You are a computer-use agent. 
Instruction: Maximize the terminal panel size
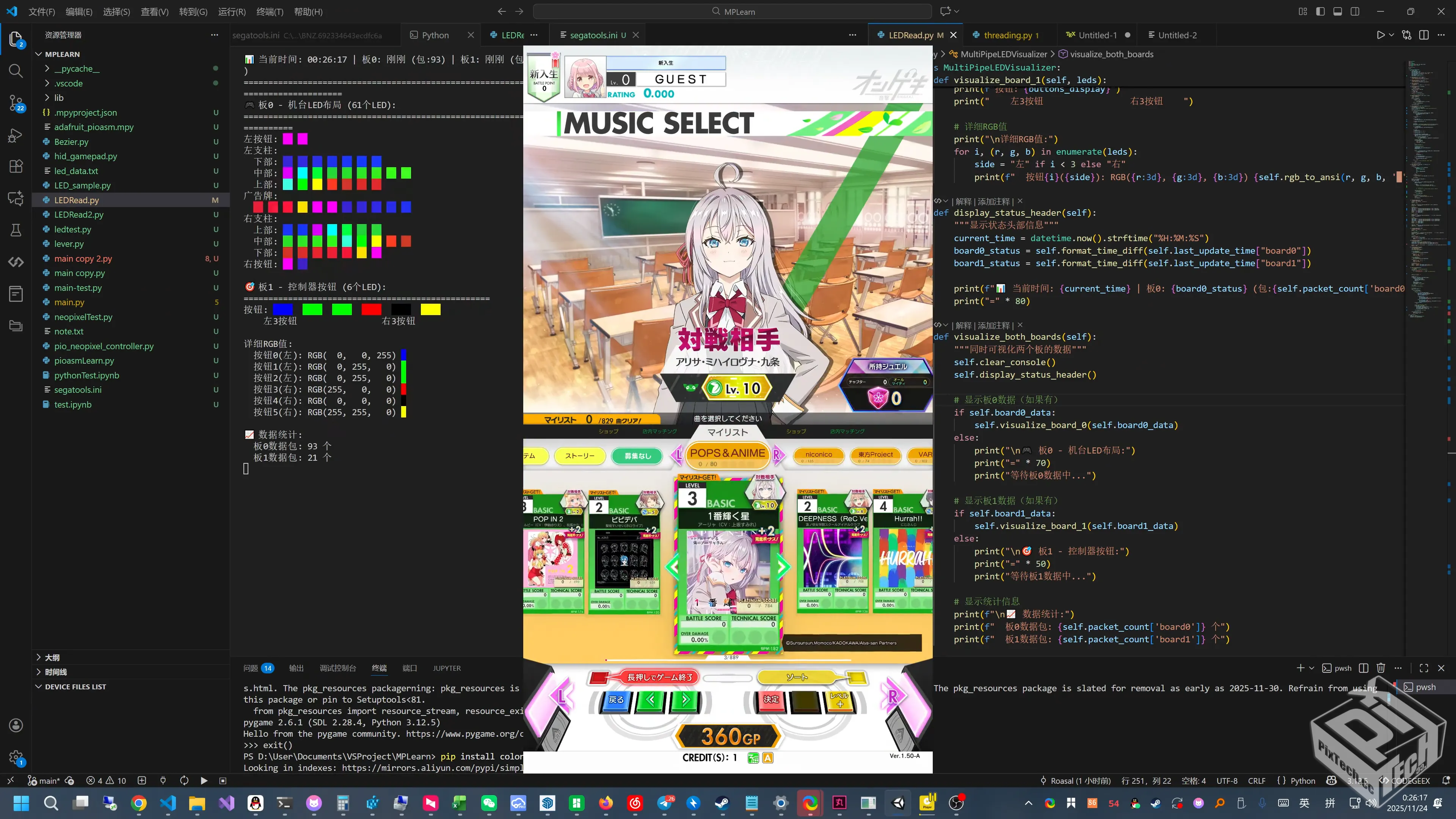[x=1424, y=668]
